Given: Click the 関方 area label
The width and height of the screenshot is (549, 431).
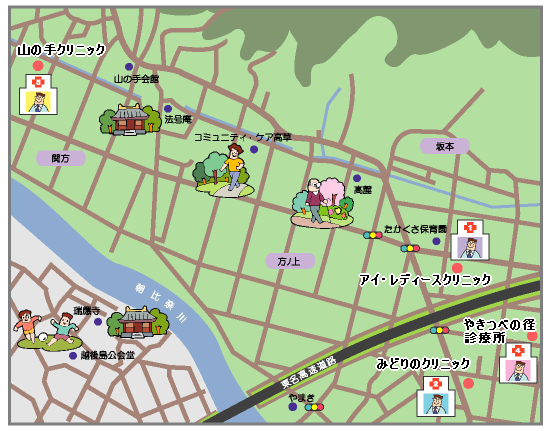Looking at the screenshot, I should pyautogui.click(x=61, y=158).
